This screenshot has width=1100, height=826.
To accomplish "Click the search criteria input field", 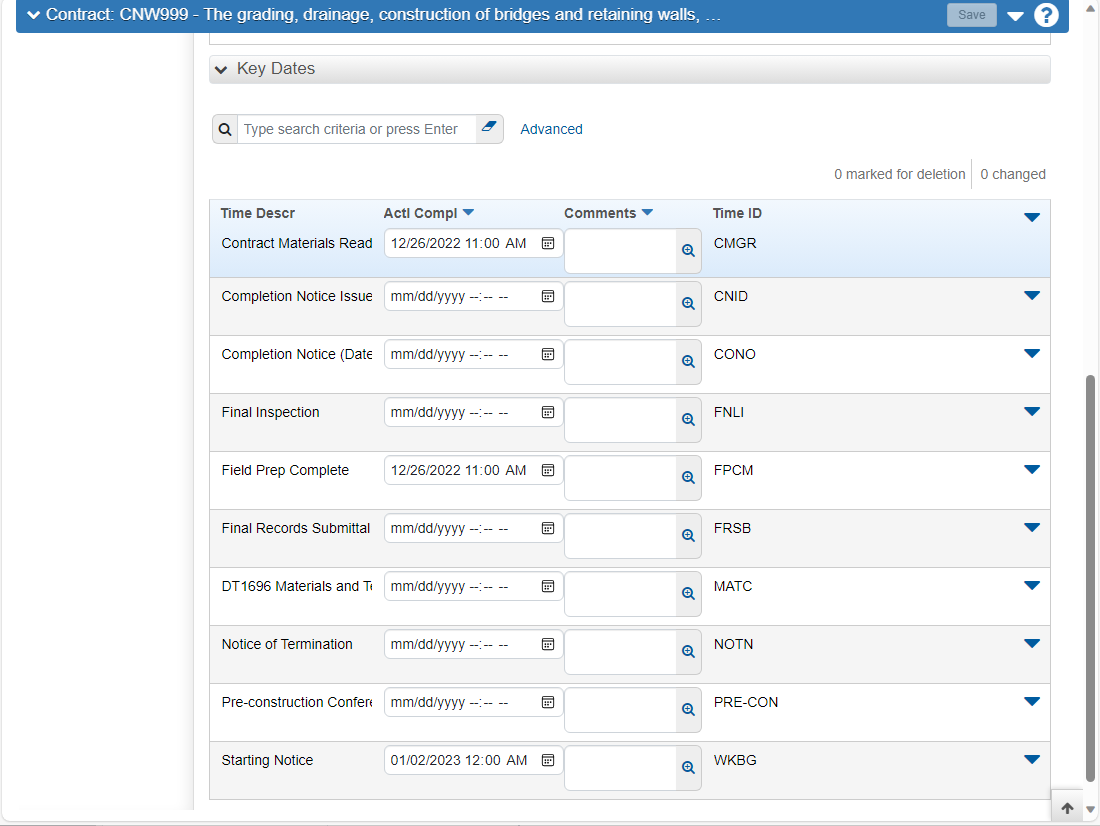I will coord(357,130).
